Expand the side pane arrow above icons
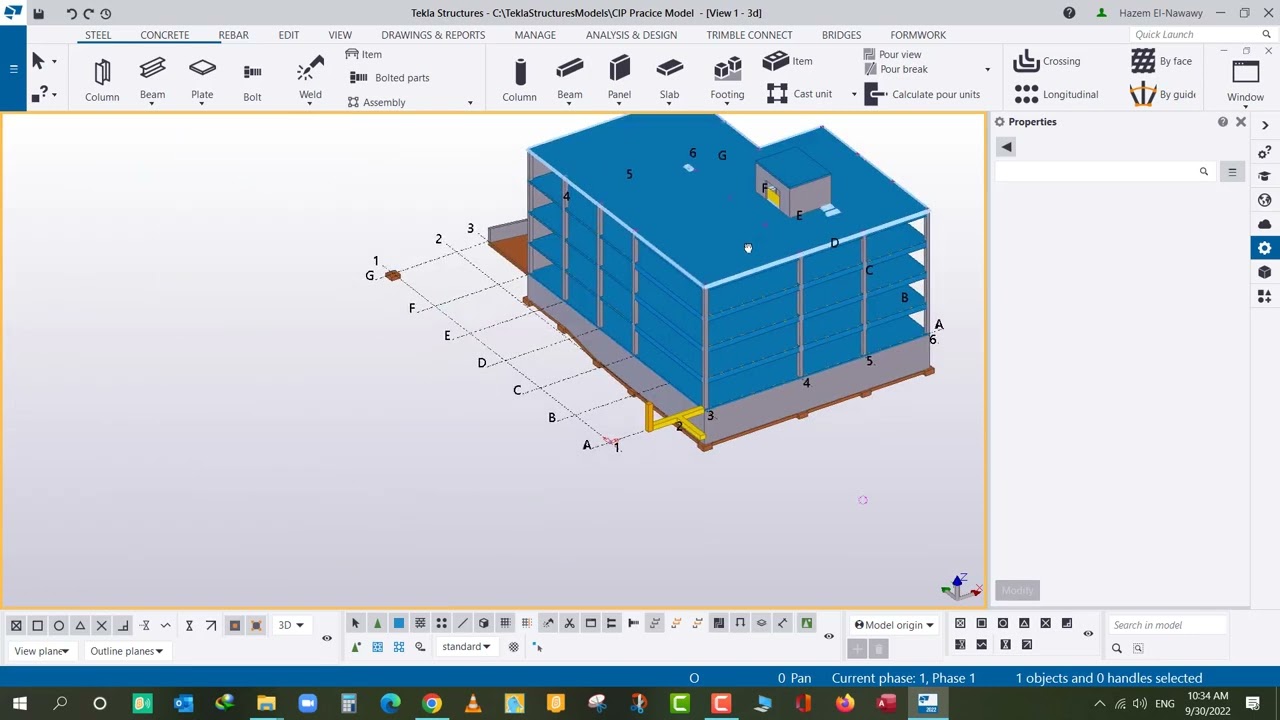 pos(1265,125)
